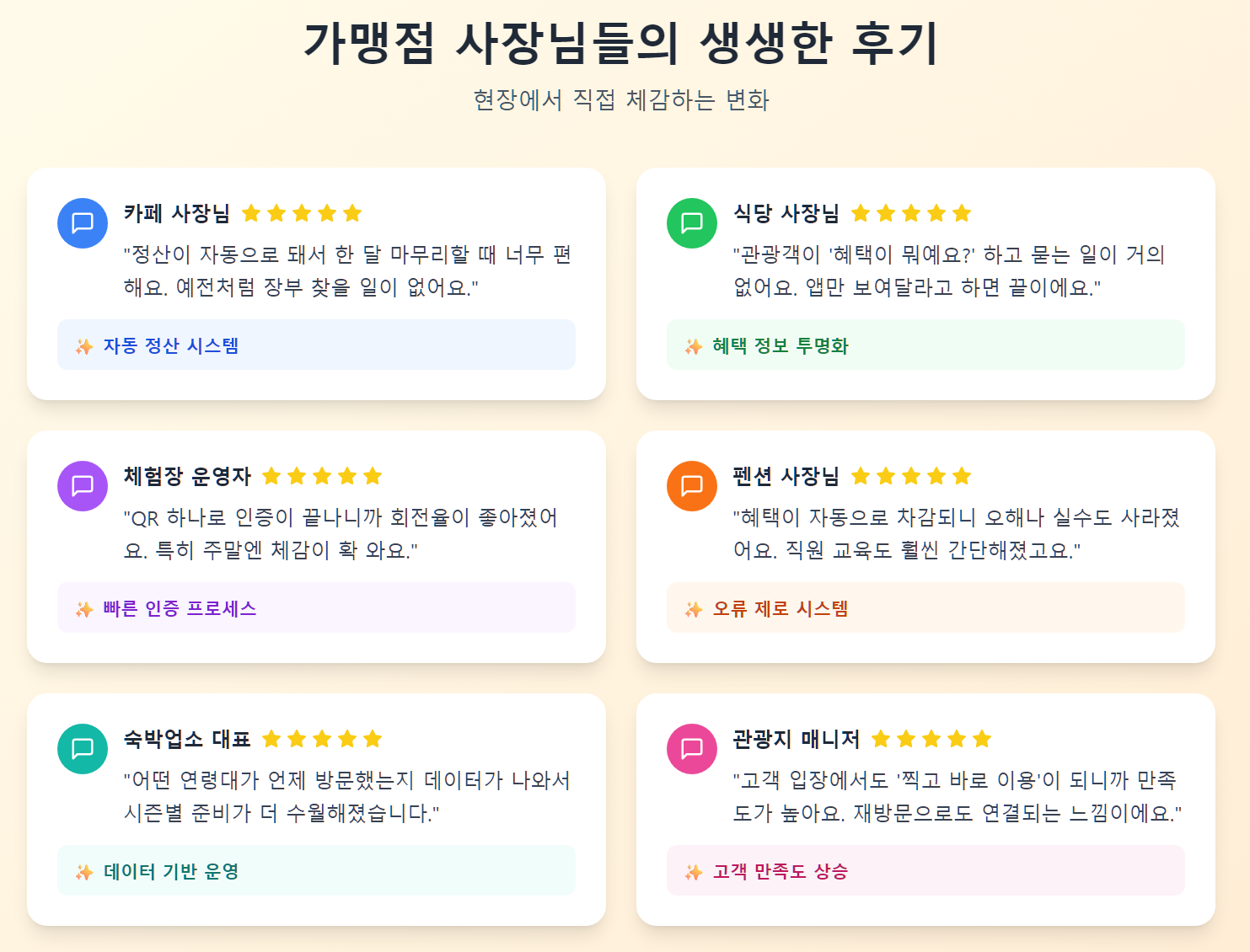
Task: Click the star rating for 관광지 매니저
Action: coord(931,739)
